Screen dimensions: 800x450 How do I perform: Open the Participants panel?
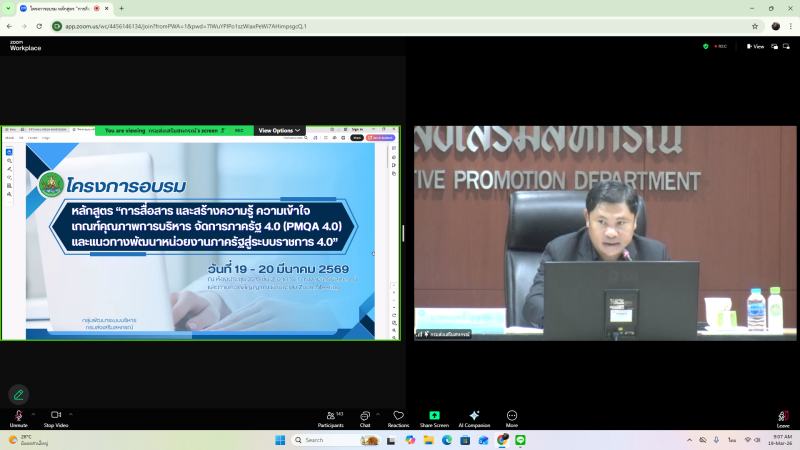(x=330, y=416)
